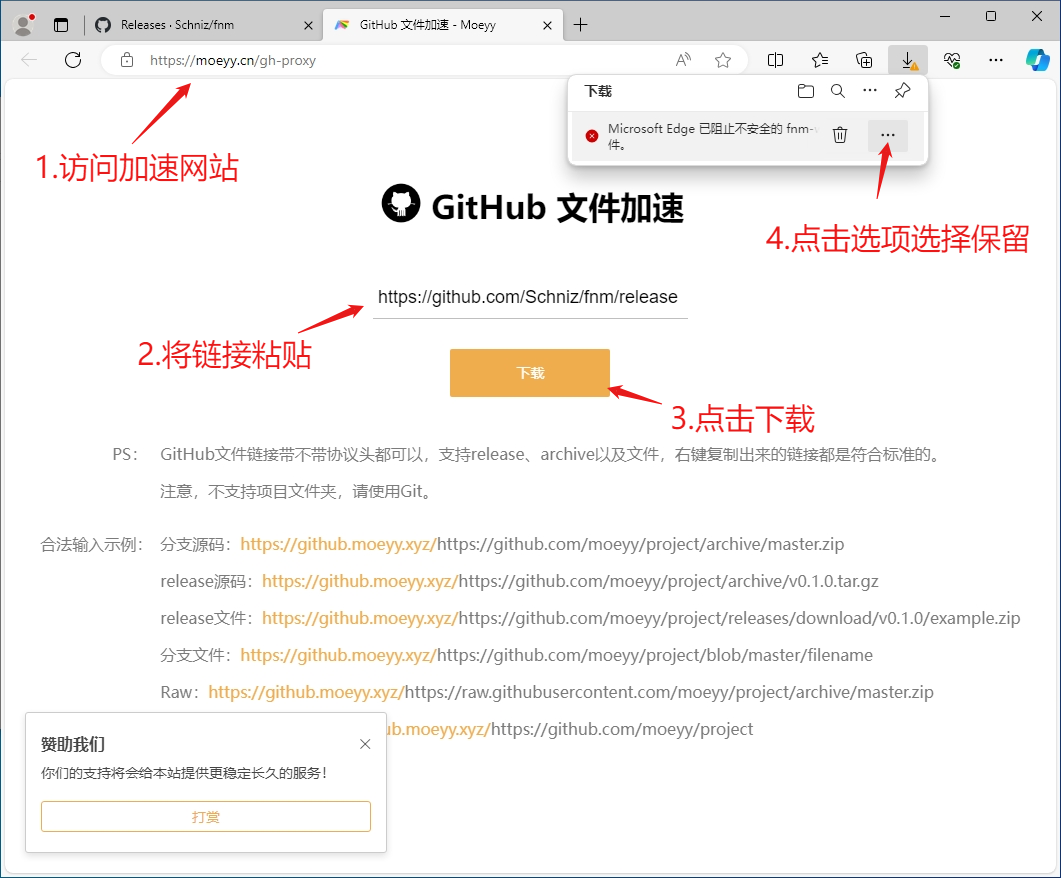Click the GitHub link input field
1061x878 pixels.
pos(530,298)
